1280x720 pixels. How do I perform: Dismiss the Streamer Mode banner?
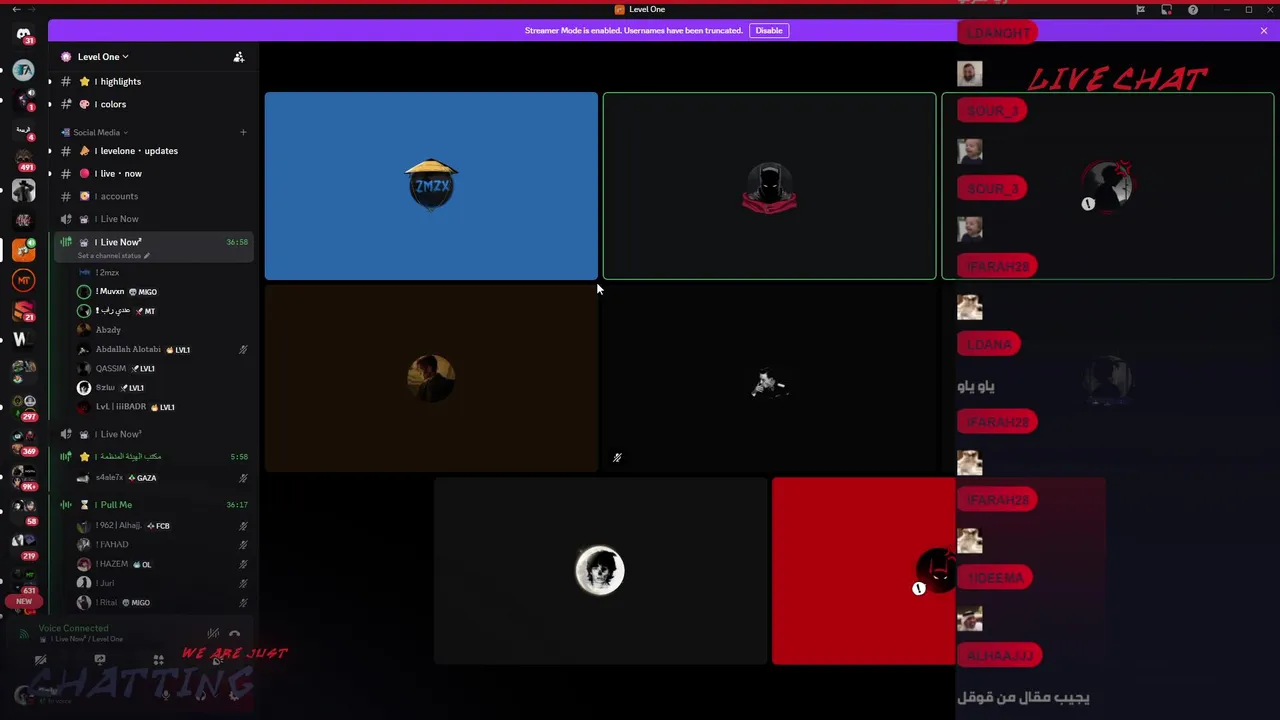pyautogui.click(x=1264, y=30)
